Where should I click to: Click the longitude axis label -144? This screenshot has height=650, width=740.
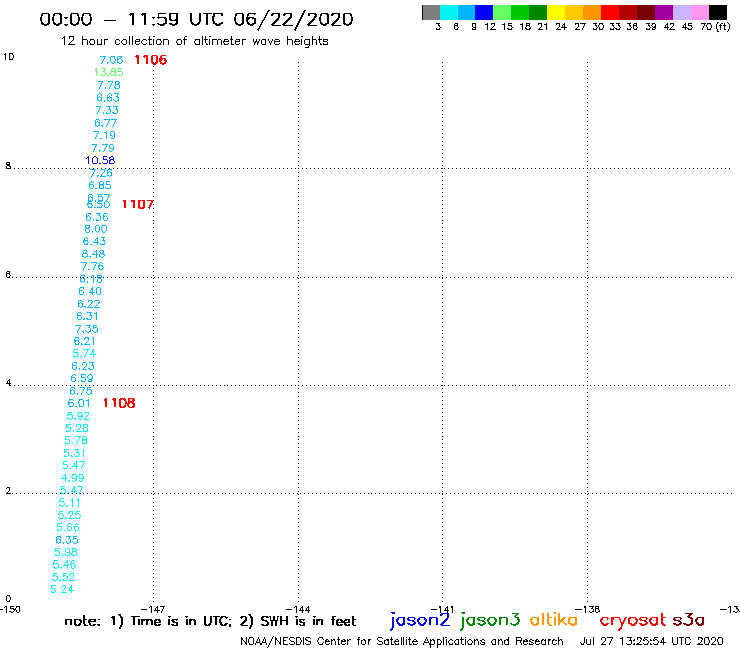tap(298, 609)
